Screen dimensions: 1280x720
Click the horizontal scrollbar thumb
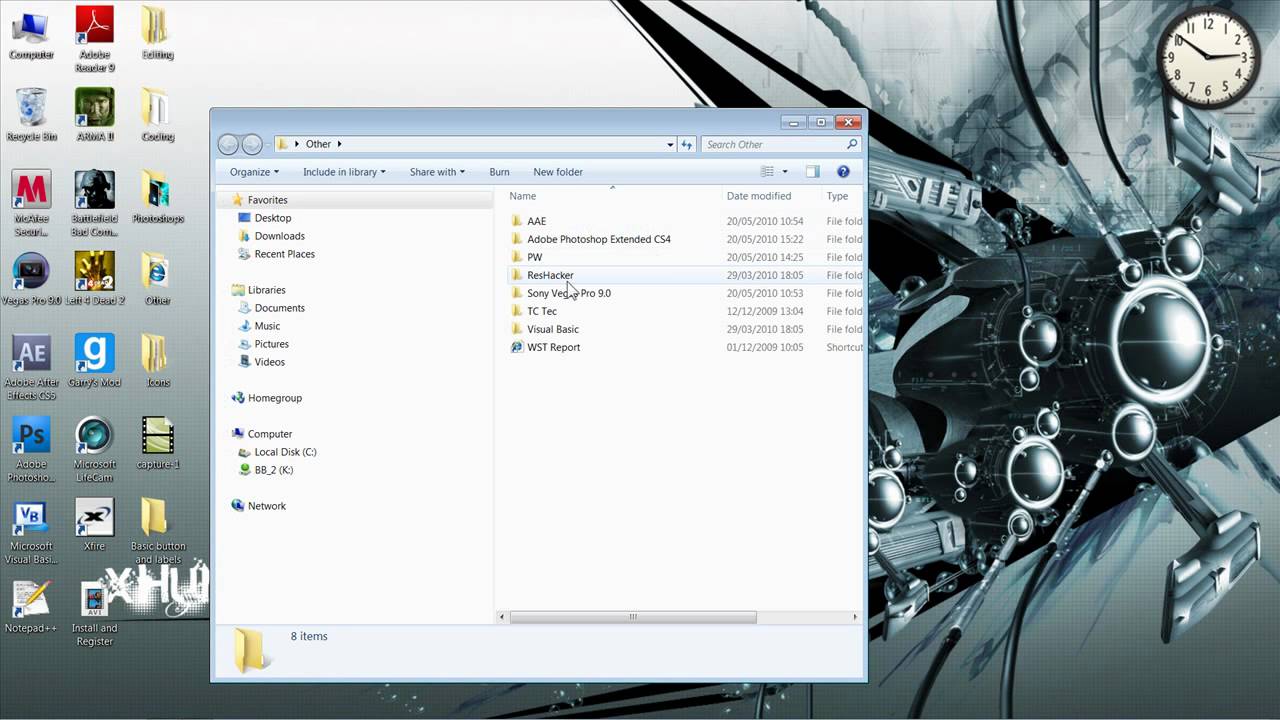[633, 617]
